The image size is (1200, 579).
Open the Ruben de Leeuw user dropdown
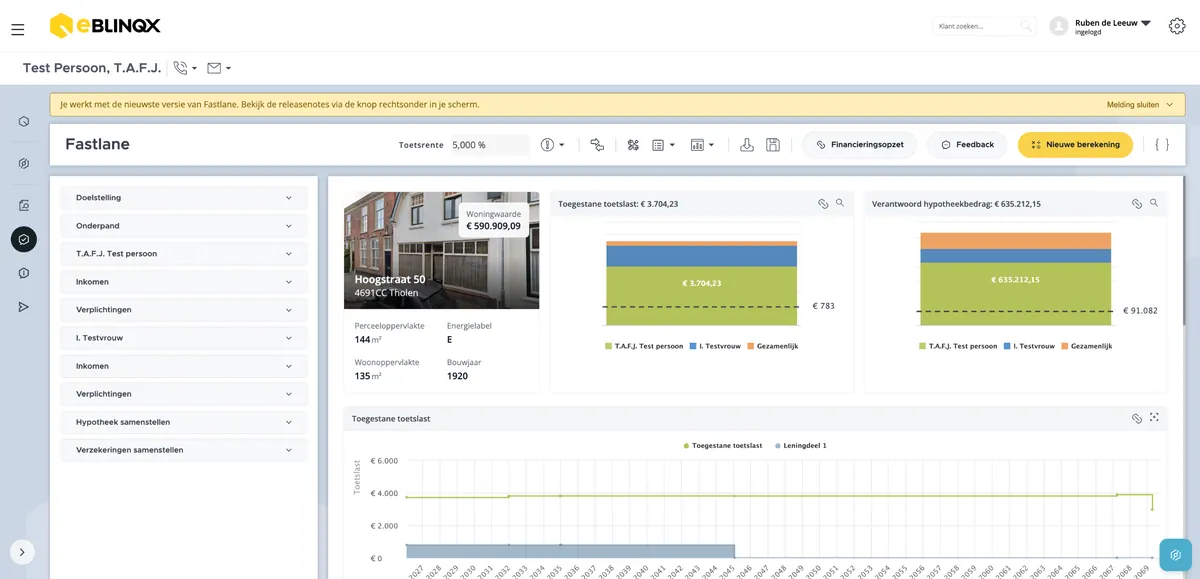pos(1101,26)
